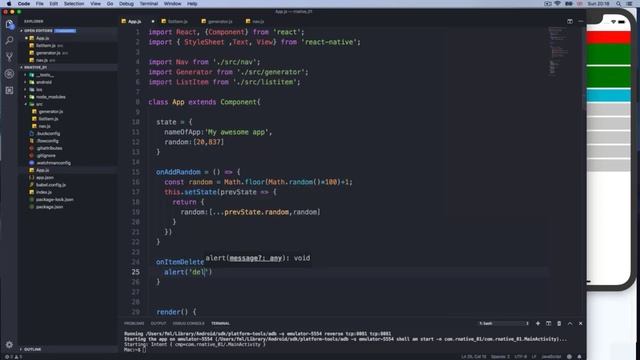Maximize the panel with the up chevron
The image size is (640, 360).
click(x=570, y=323)
